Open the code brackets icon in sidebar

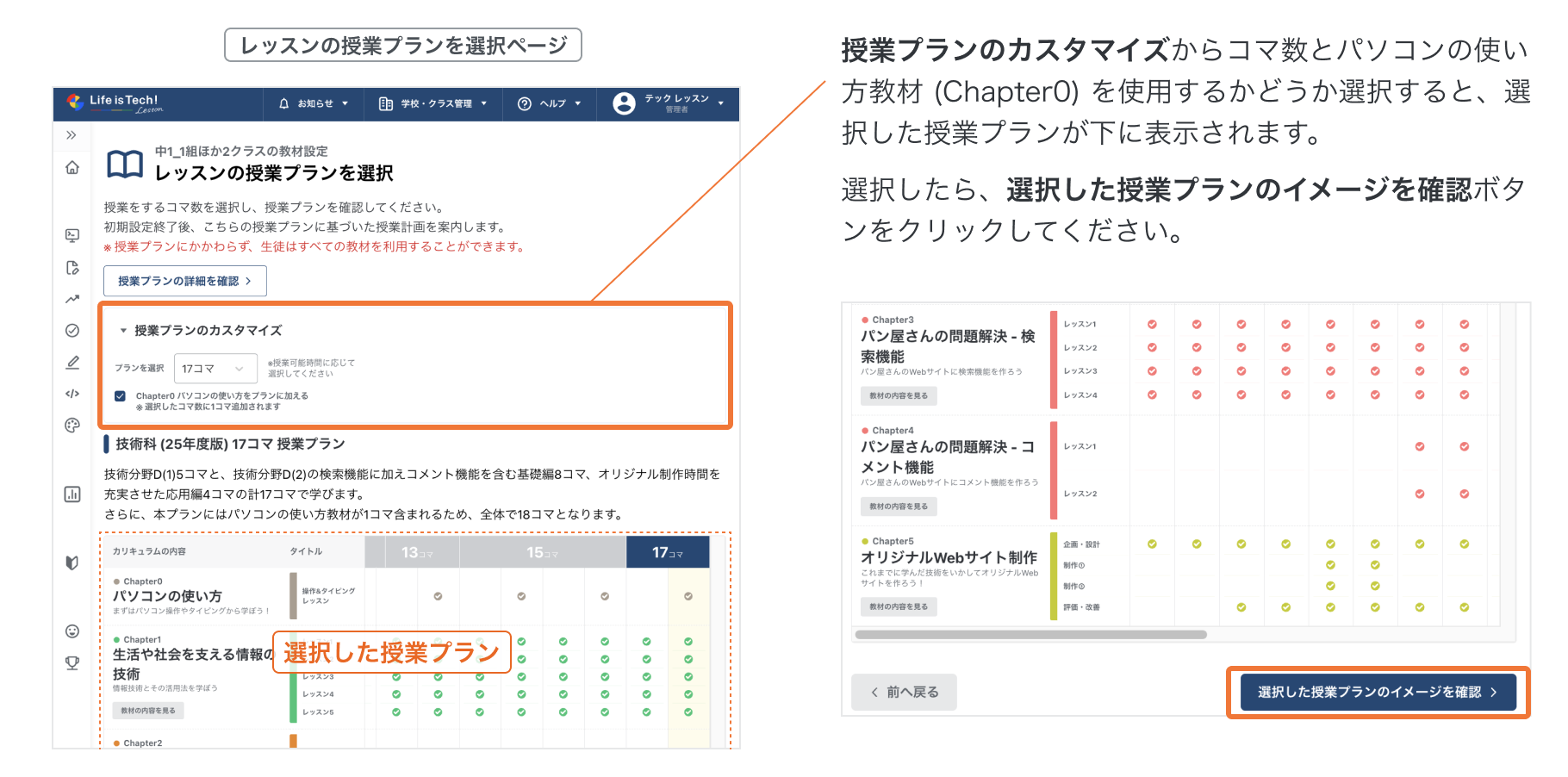coord(72,394)
